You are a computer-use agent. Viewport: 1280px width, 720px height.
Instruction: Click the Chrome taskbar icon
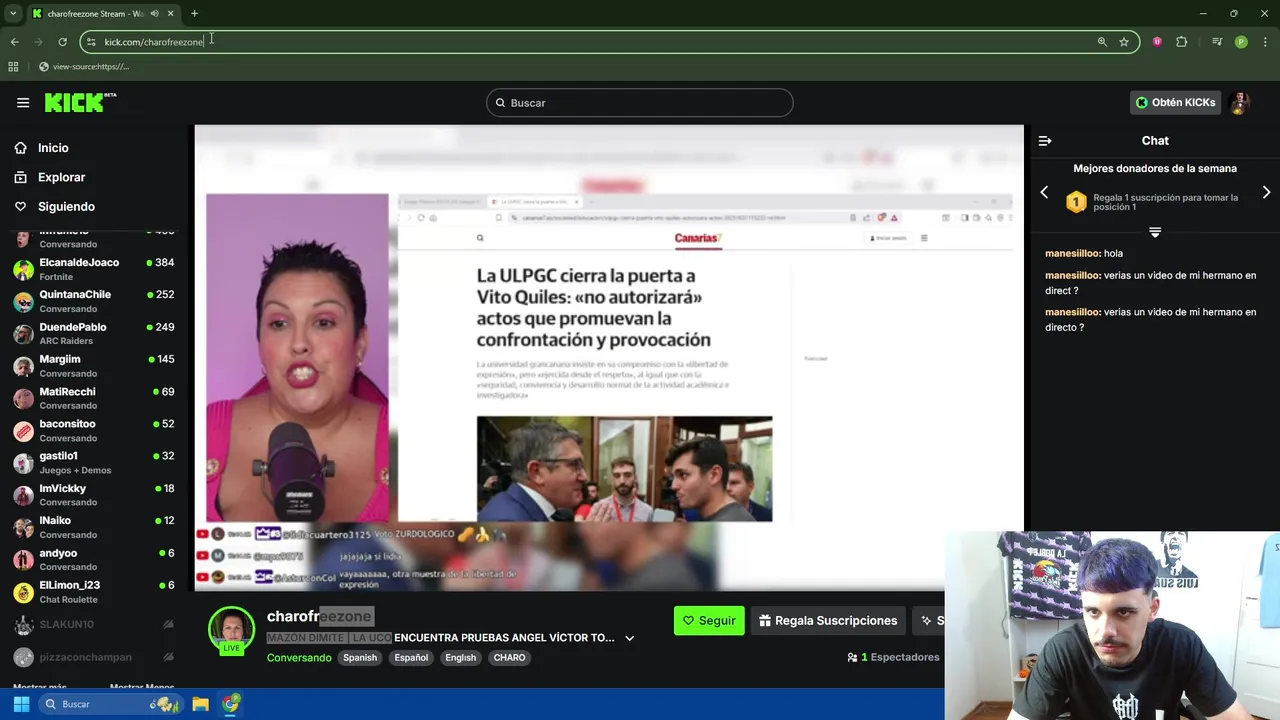231,704
